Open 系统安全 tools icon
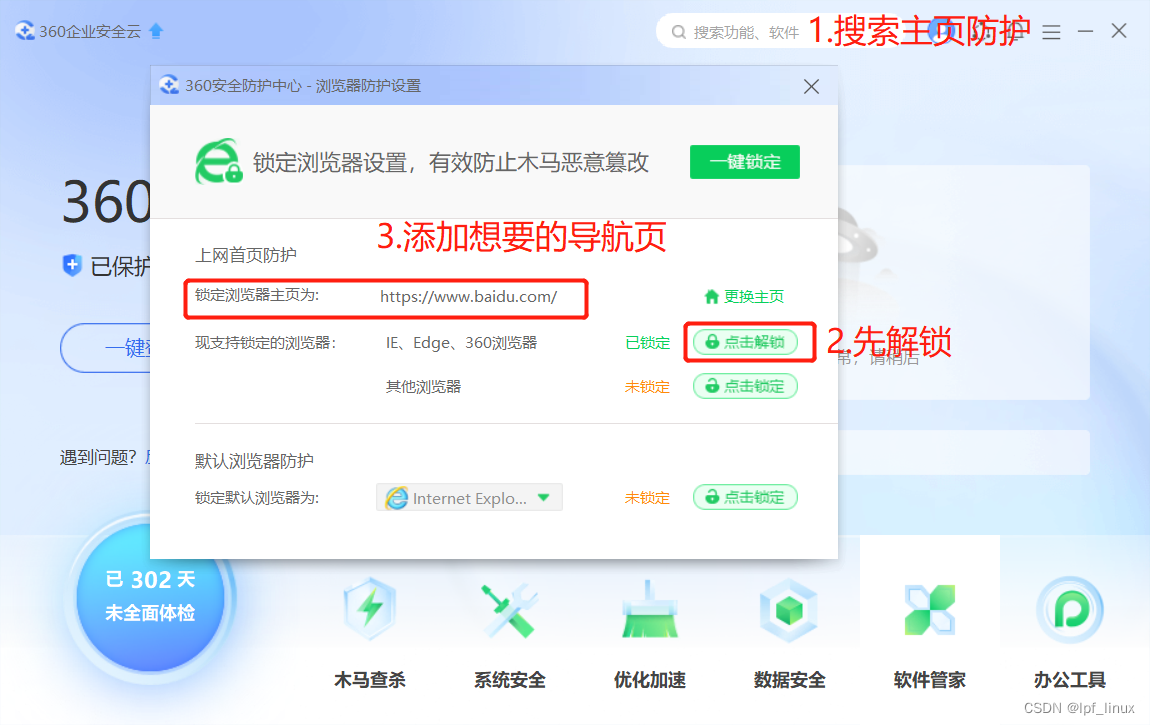 [510, 610]
